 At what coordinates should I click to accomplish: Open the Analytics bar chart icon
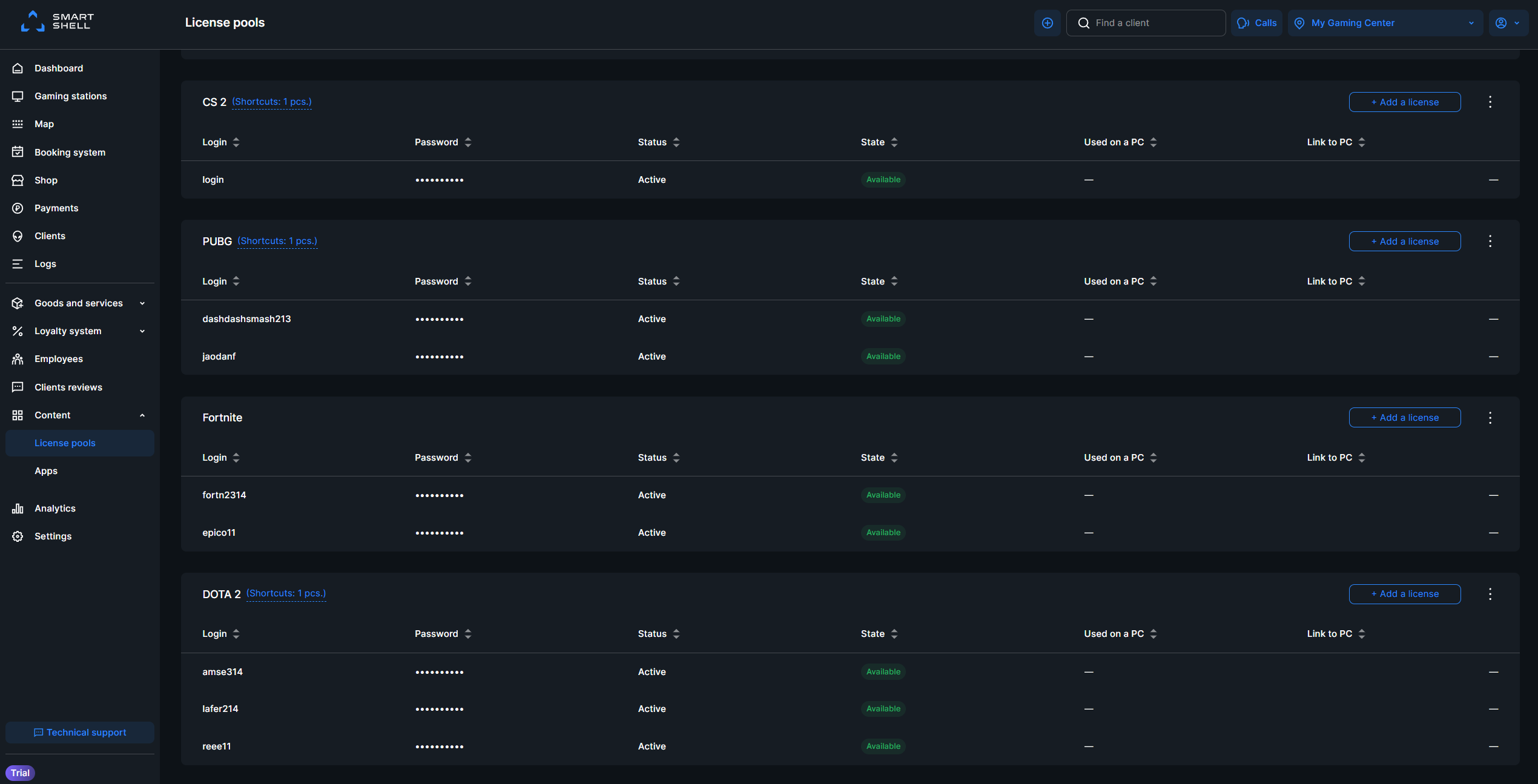point(18,509)
